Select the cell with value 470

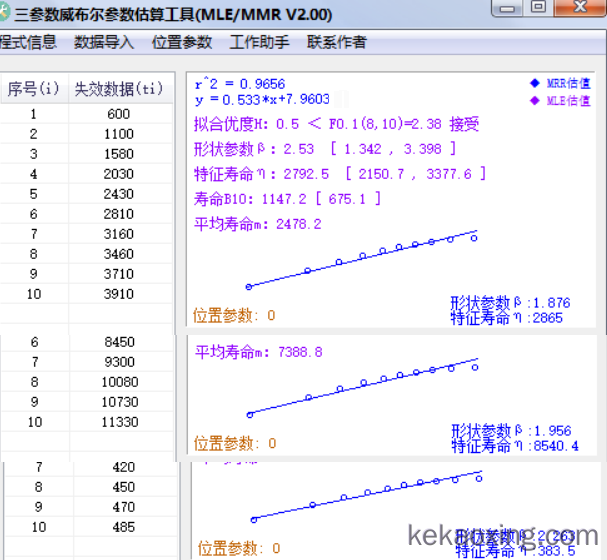(124, 507)
